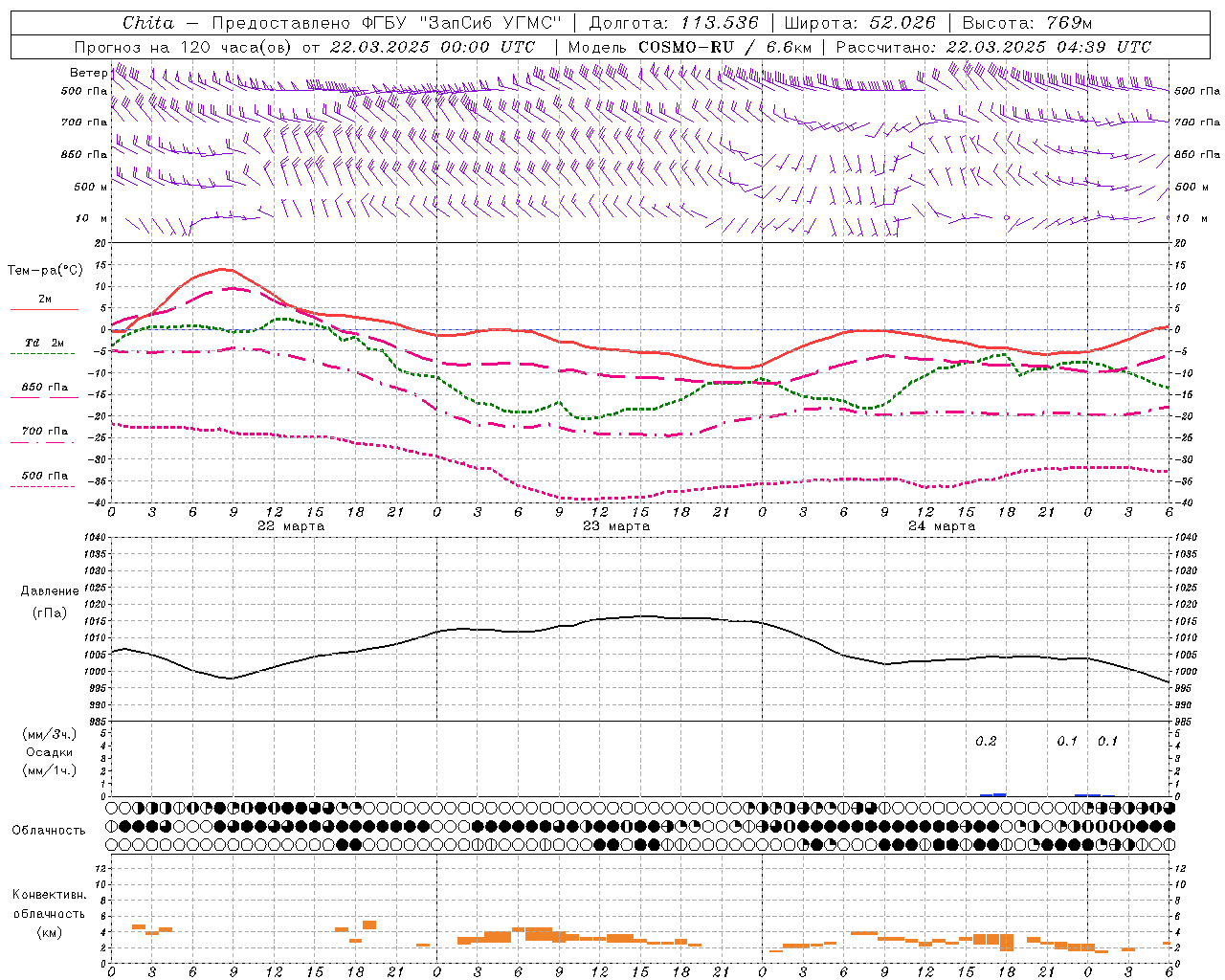The width and height of the screenshot is (1225, 980).
Task: Click "Рассчитано: 22.03.2025 04:39 UTC" text
Action: click(x=993, y=47)
